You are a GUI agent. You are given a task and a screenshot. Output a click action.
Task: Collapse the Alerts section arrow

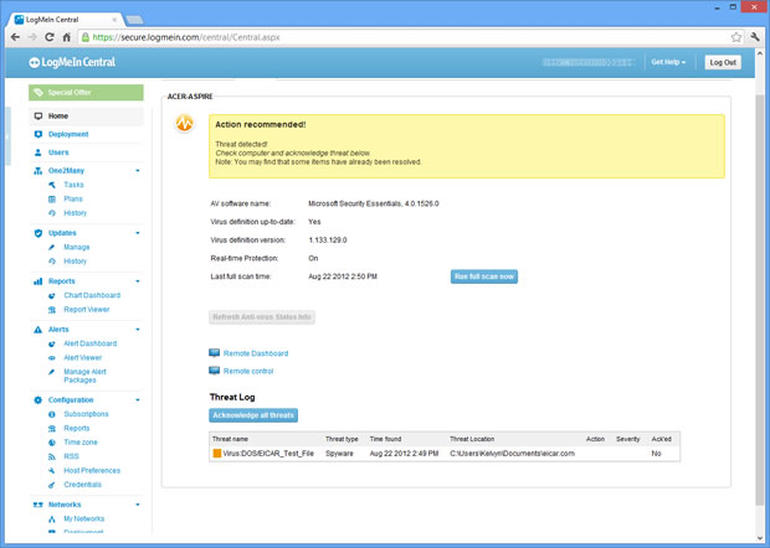click(x=138, y=329)
